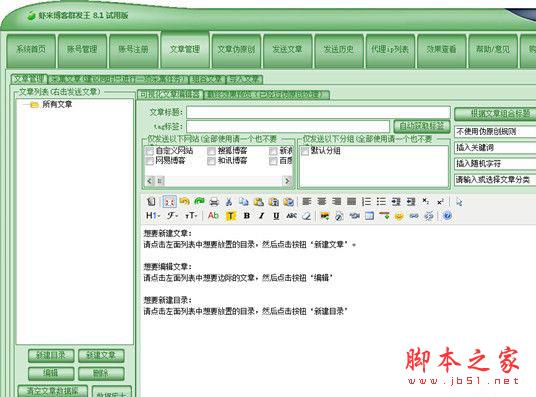Image resolution: width=536 pixels, height=397 pixels.
Task: Apply underline with the U icon
Action: click(x=276, y=216)
